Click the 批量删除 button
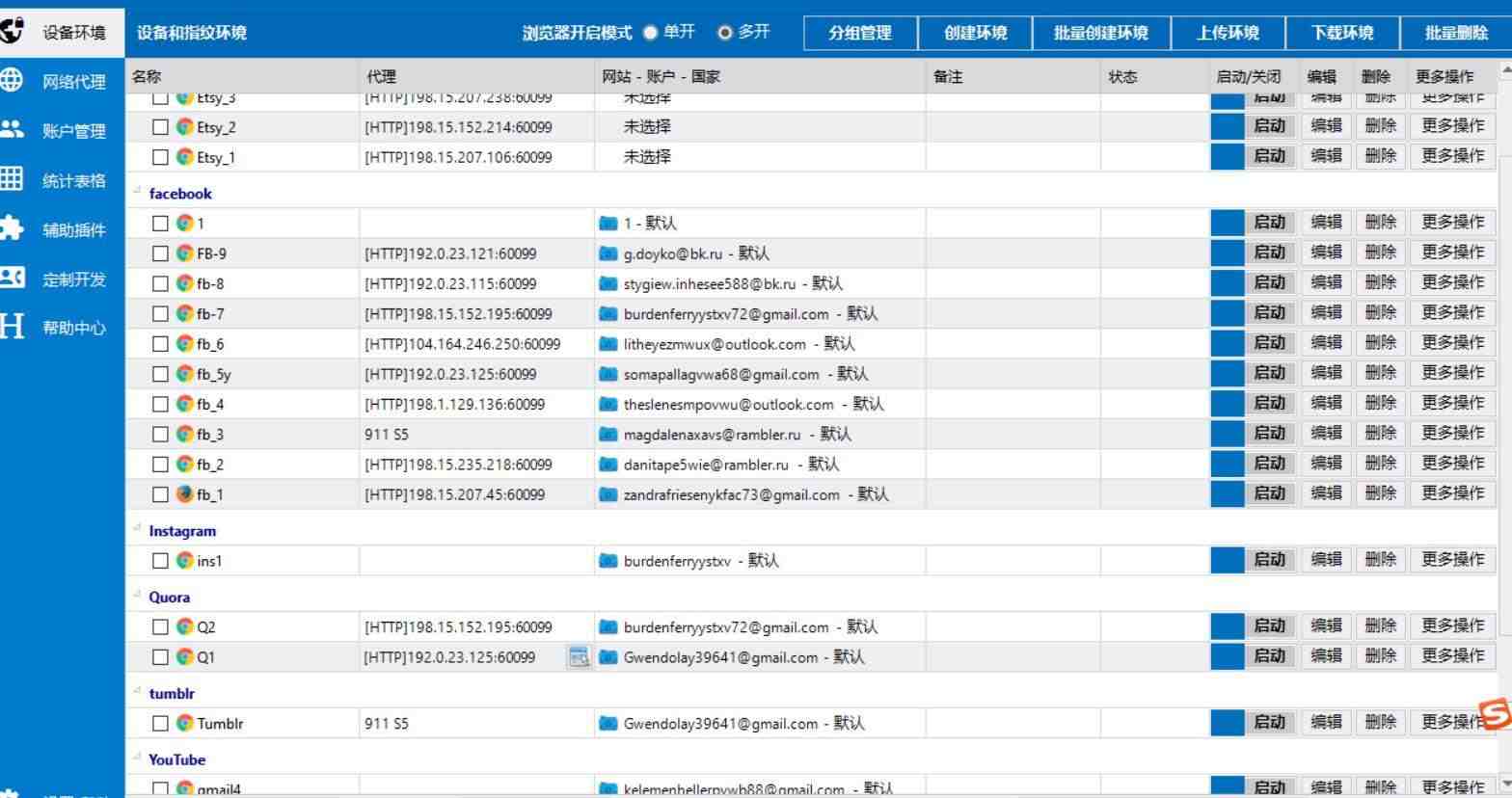Viewport: 1512px width, 798px height. click(x=1456, y=33)
